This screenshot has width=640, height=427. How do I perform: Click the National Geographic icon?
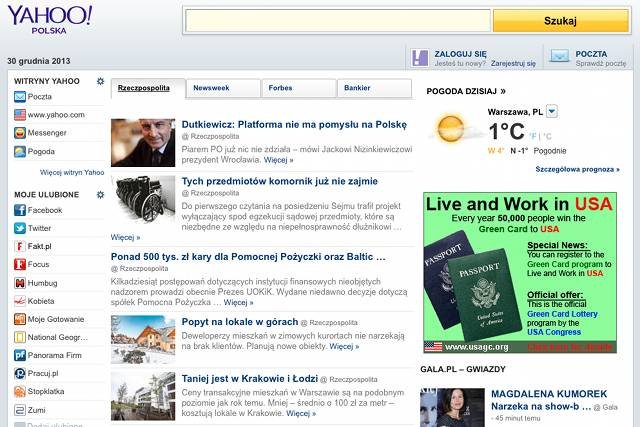(x=20, y=337)
